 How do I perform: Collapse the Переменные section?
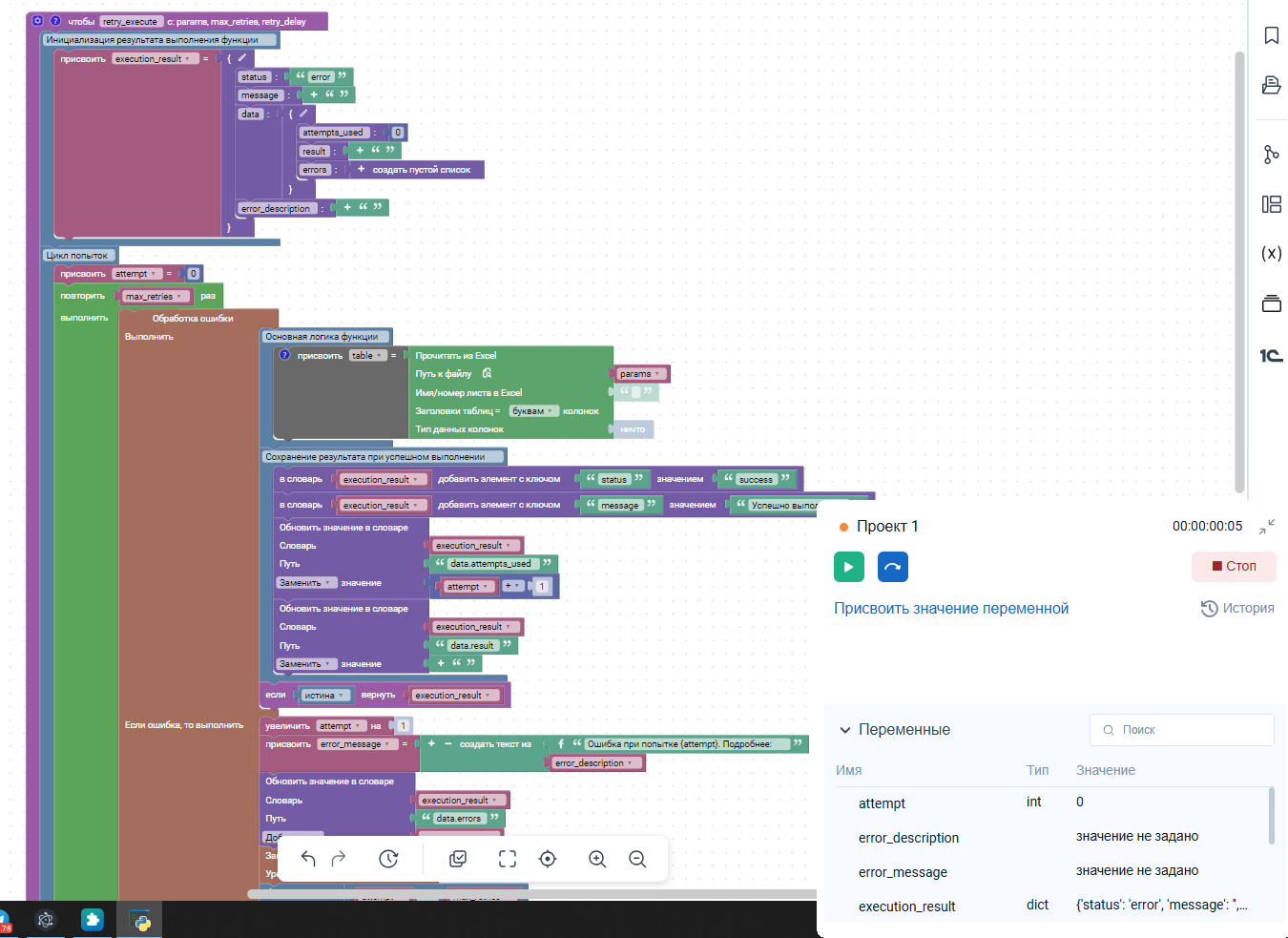(x=844, y=730)
